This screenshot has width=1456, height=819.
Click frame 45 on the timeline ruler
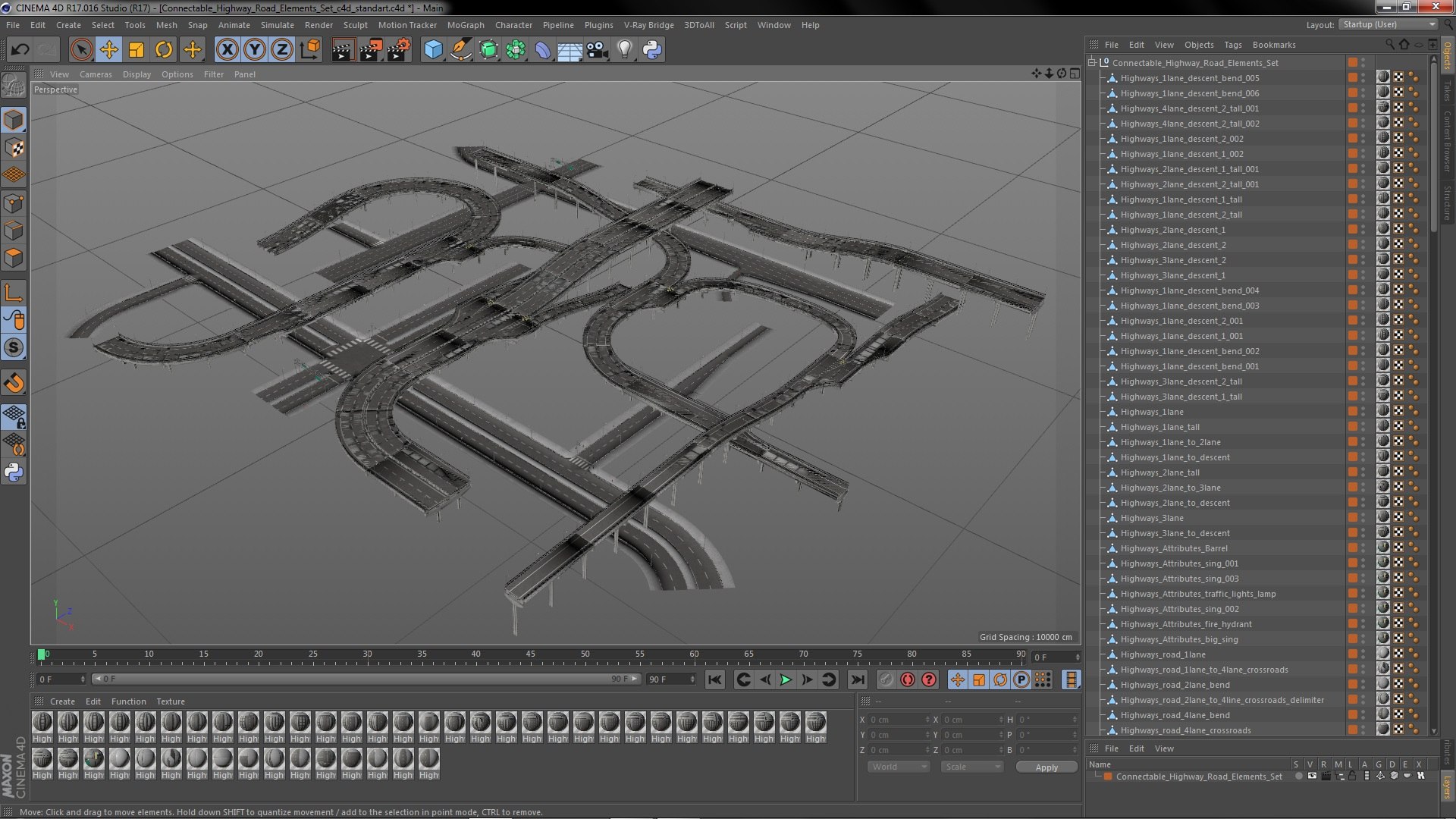530,655
